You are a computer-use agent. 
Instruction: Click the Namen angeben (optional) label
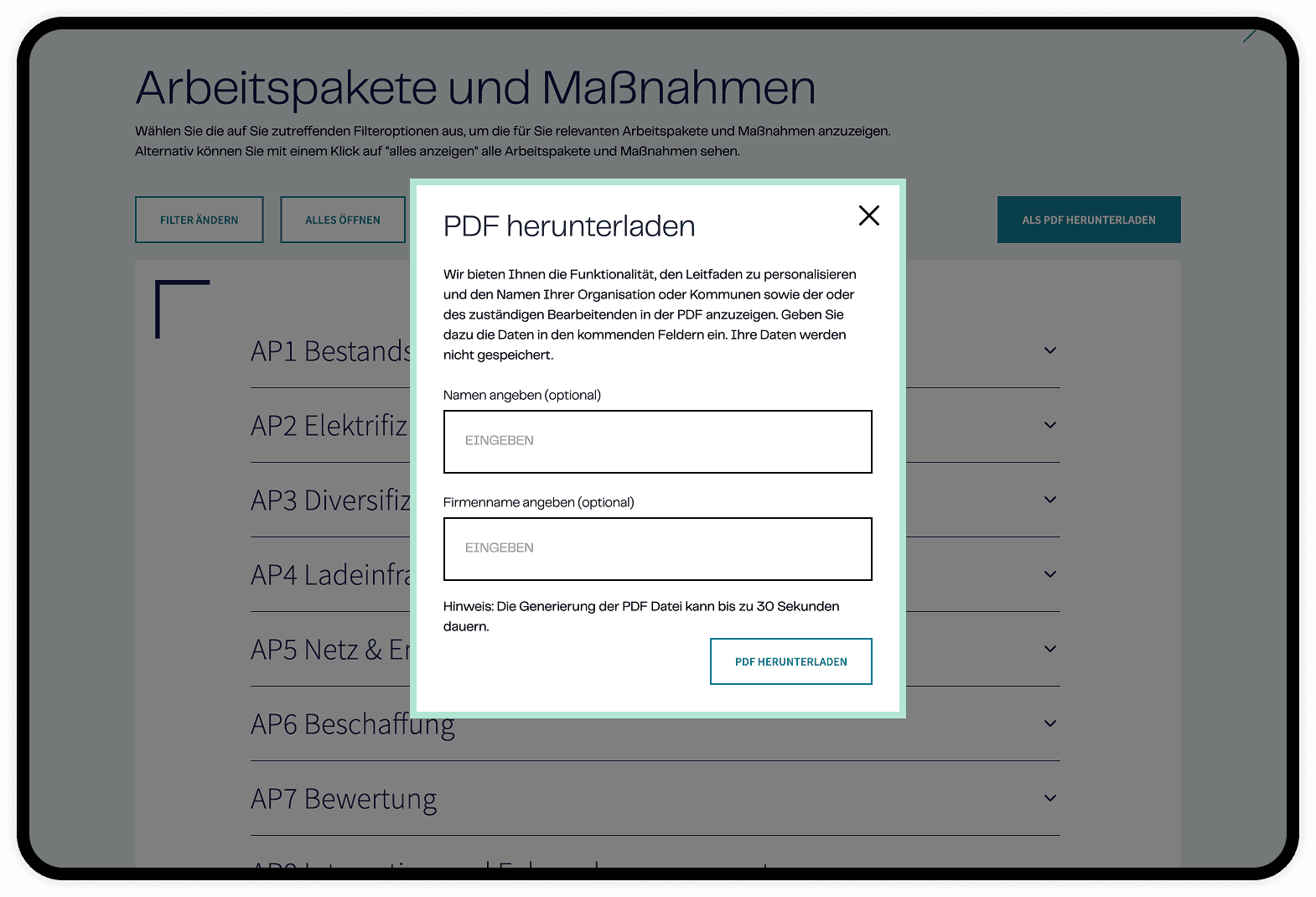coord(522,395)
